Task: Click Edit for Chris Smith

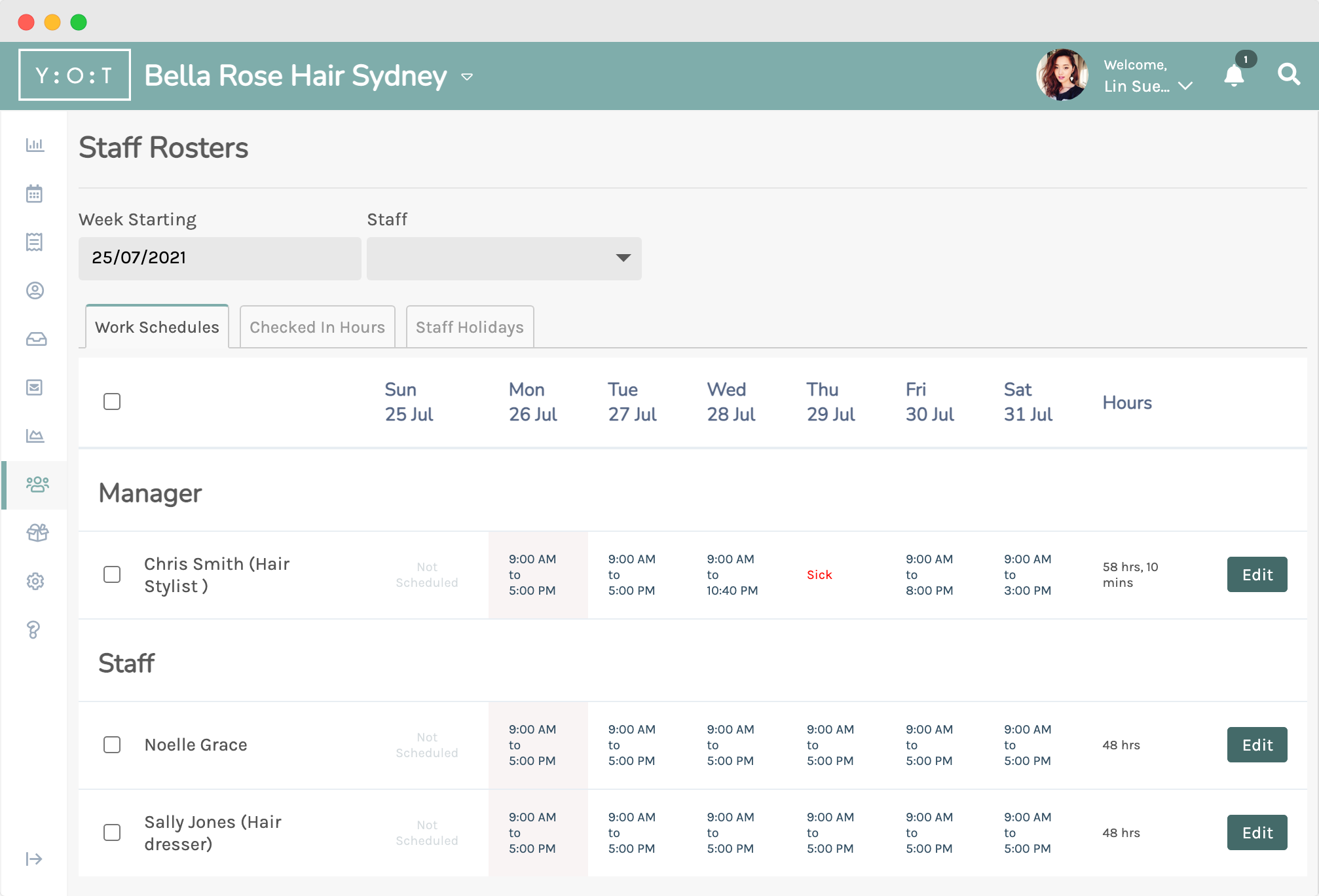Action: [x=1257, y=574]
